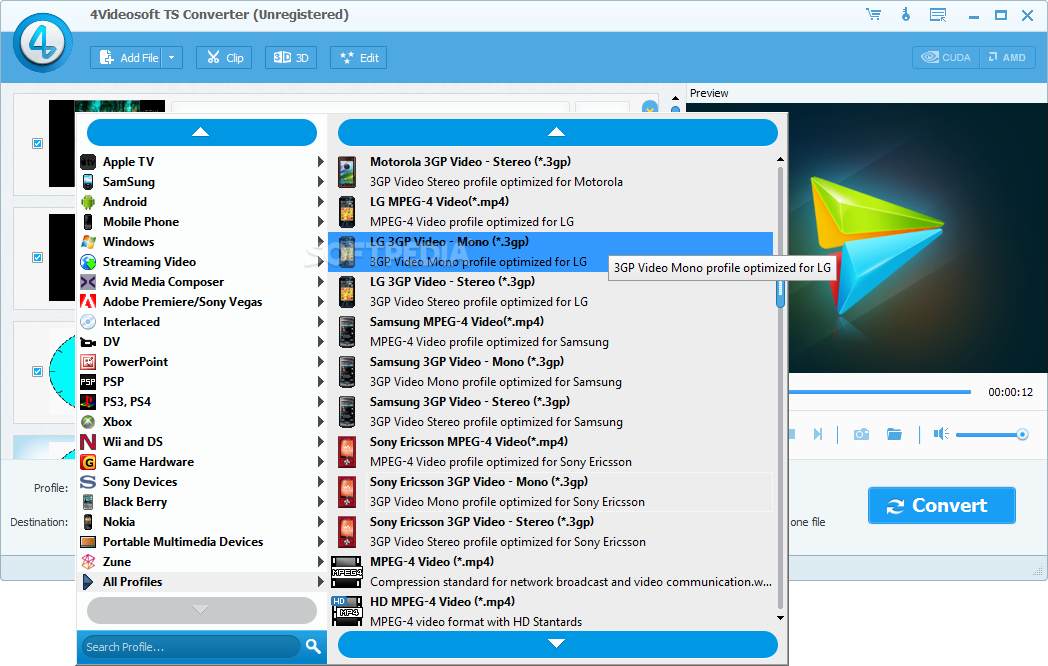Open the Streaming Video submenu arrow
The width and height of the screenshot is (1048, 666).
click(320, 262)
